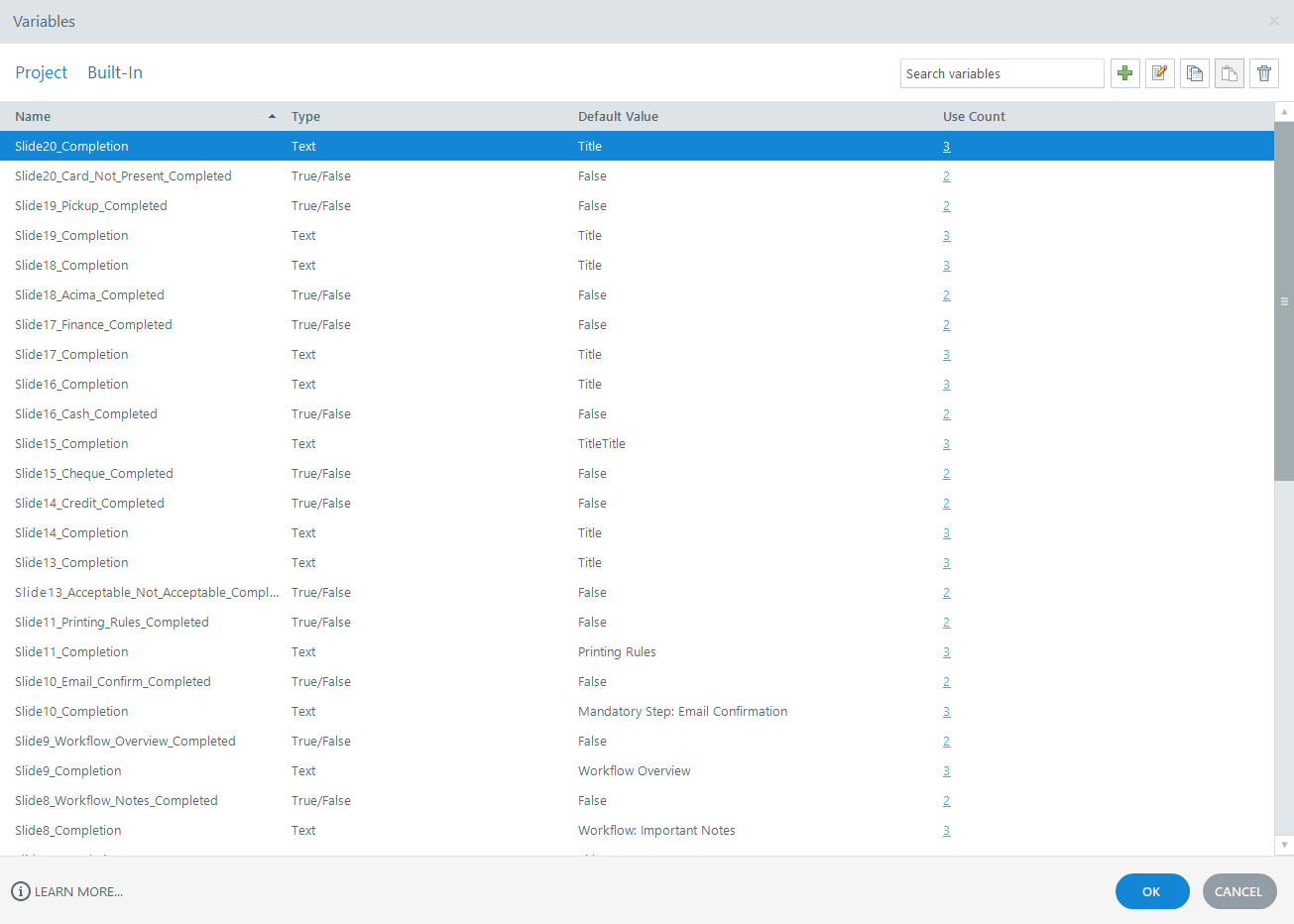Viewport: 1294px width, 924px height.
Task: Delete a variable using the trash icon
Action: pyautogui.click(x=1263, y=72)
